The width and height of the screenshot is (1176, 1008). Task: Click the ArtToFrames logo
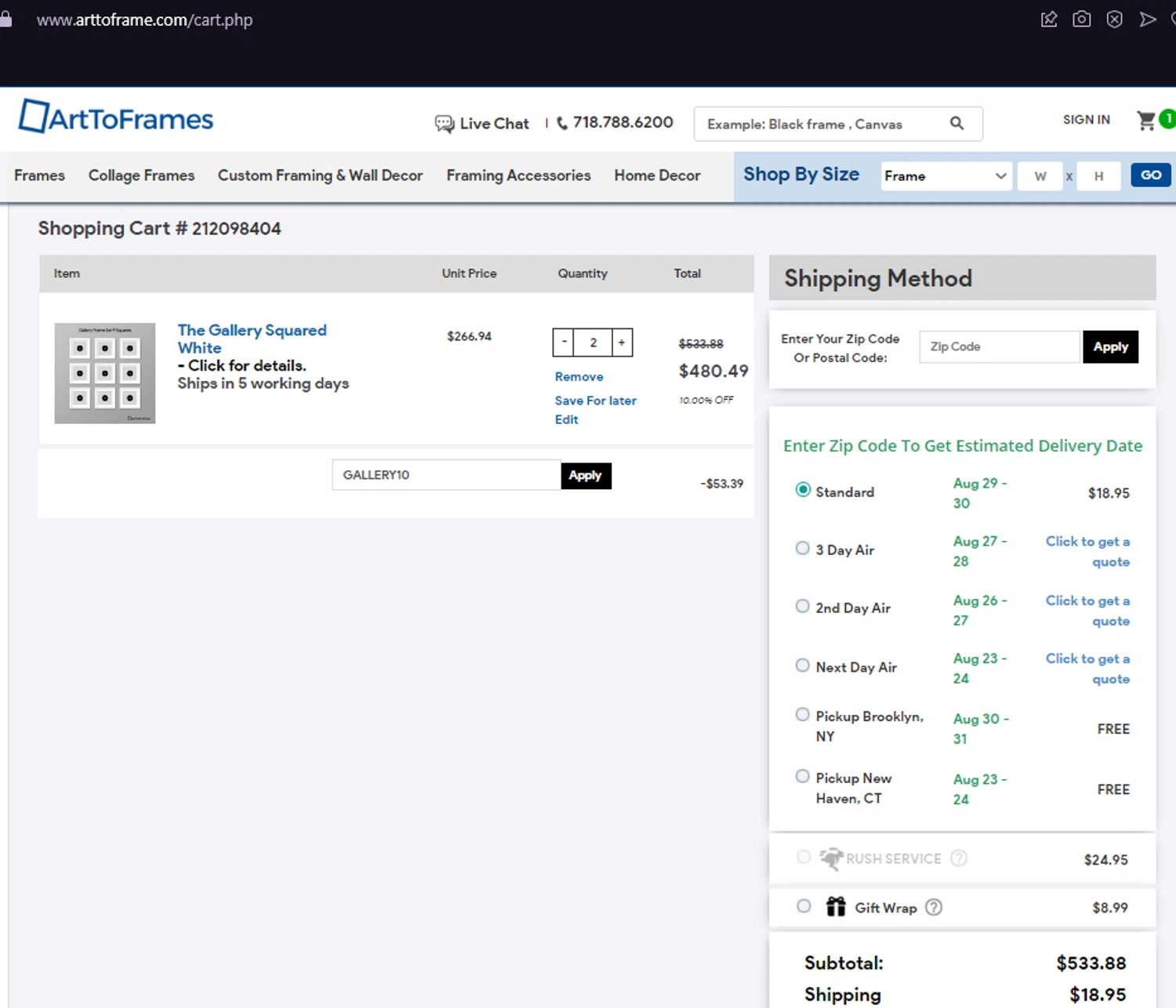coord(116,117)
